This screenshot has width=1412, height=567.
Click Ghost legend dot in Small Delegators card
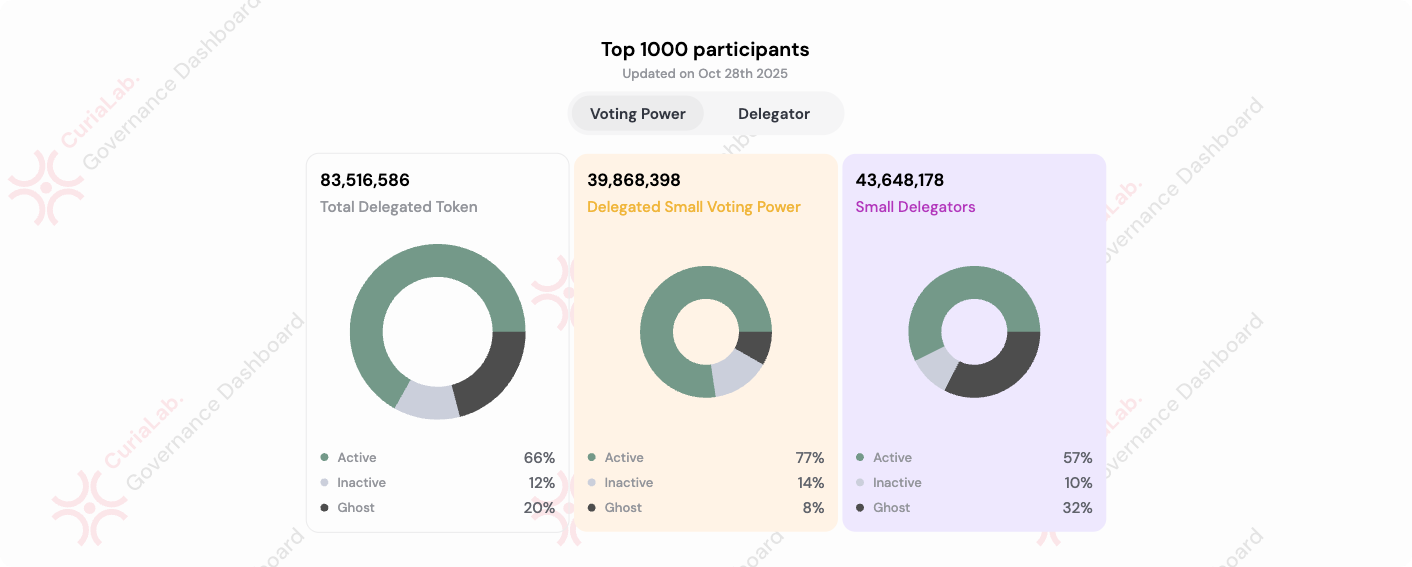[860, 508]
